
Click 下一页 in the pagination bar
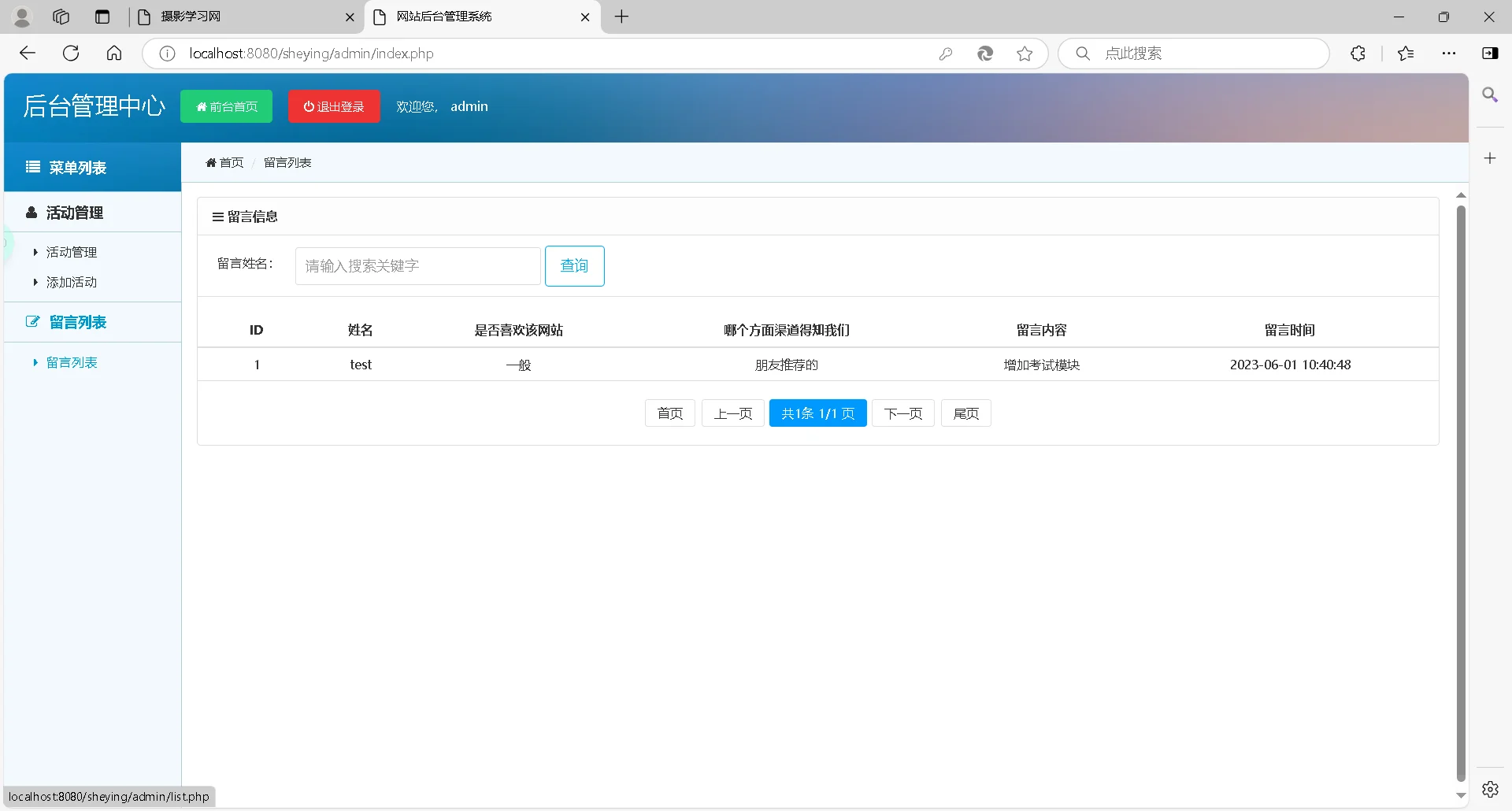point(903,413)
